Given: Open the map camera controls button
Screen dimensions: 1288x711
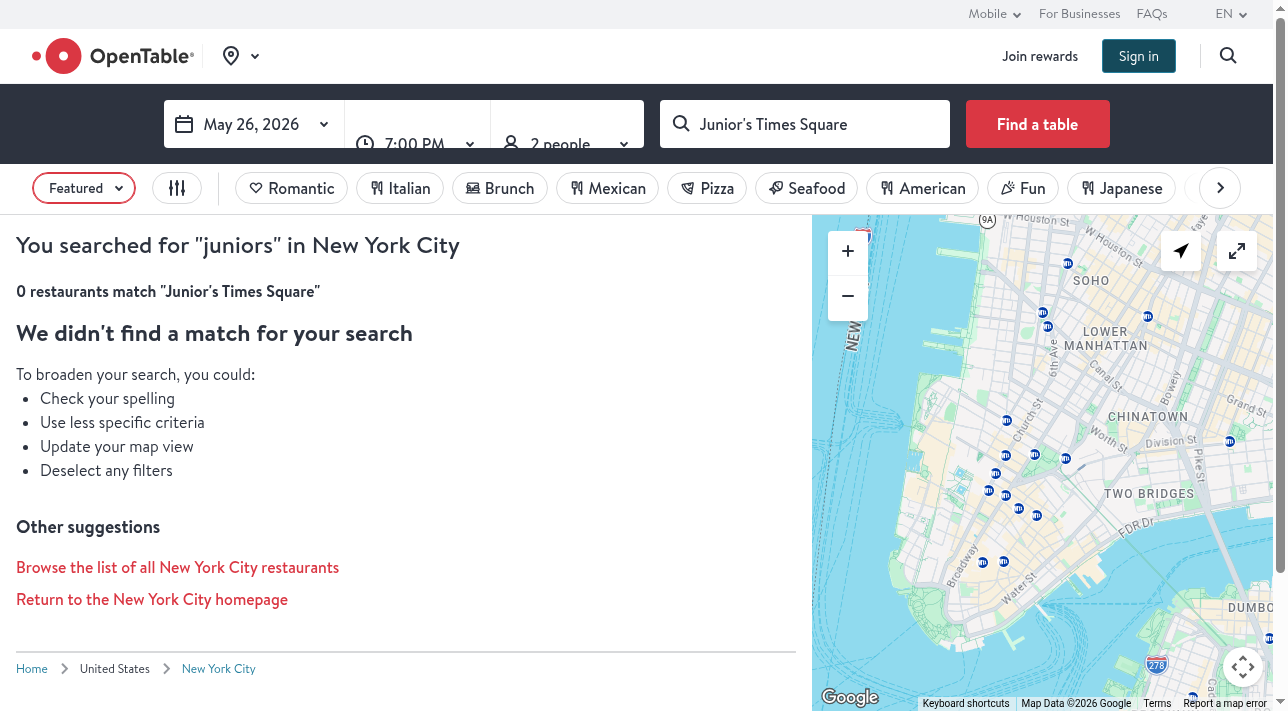Looking at the screenshot, I should click(1242, 667).
